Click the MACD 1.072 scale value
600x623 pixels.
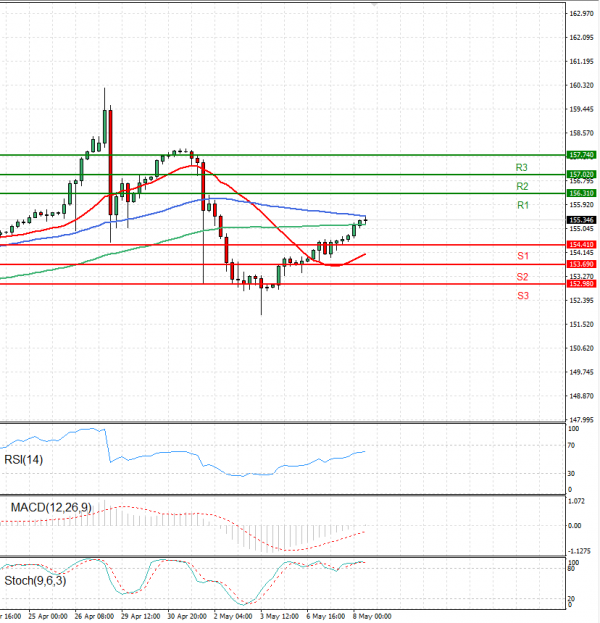pos(577,501)
